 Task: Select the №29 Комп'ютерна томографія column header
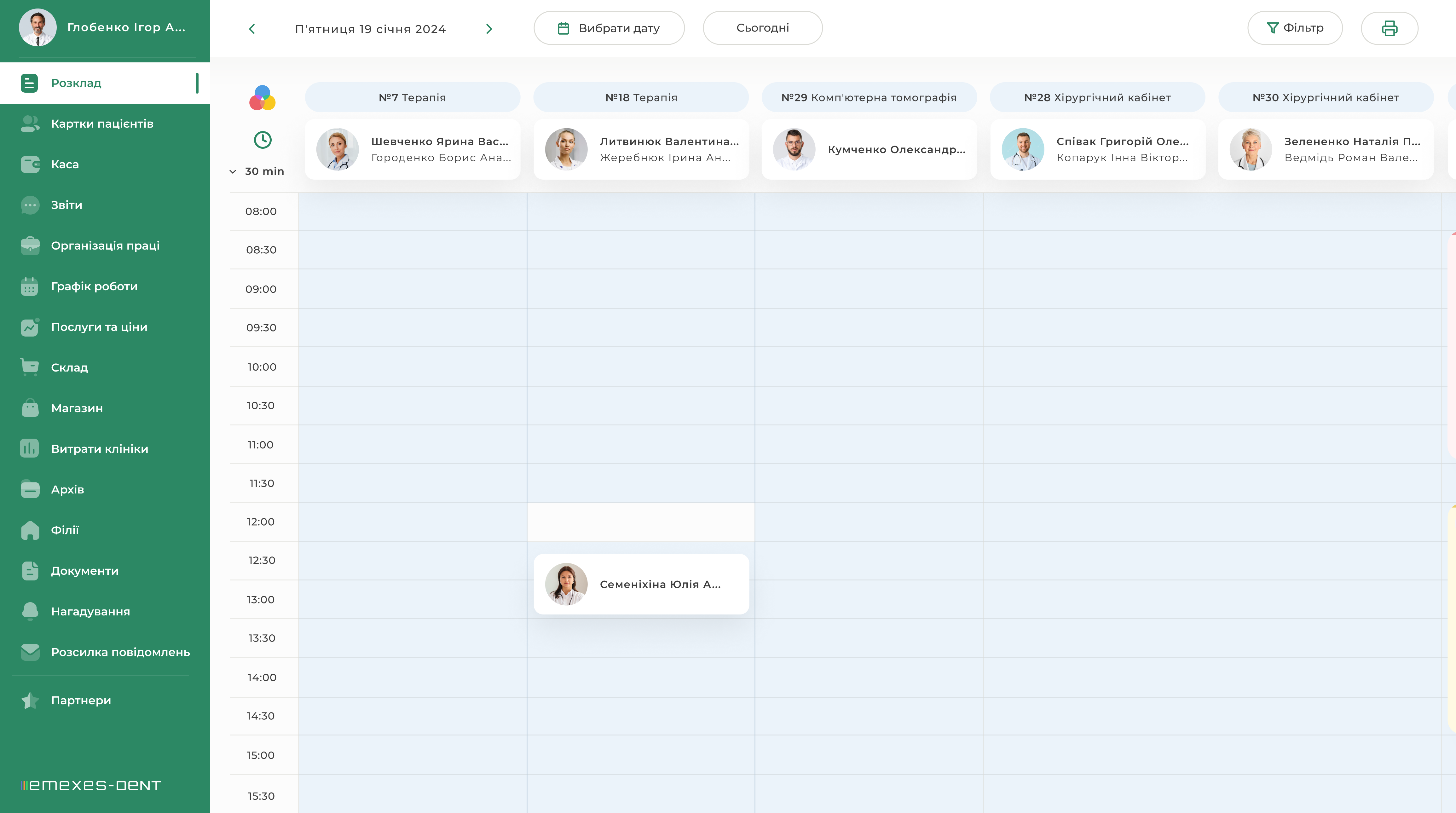coord(869,97)
